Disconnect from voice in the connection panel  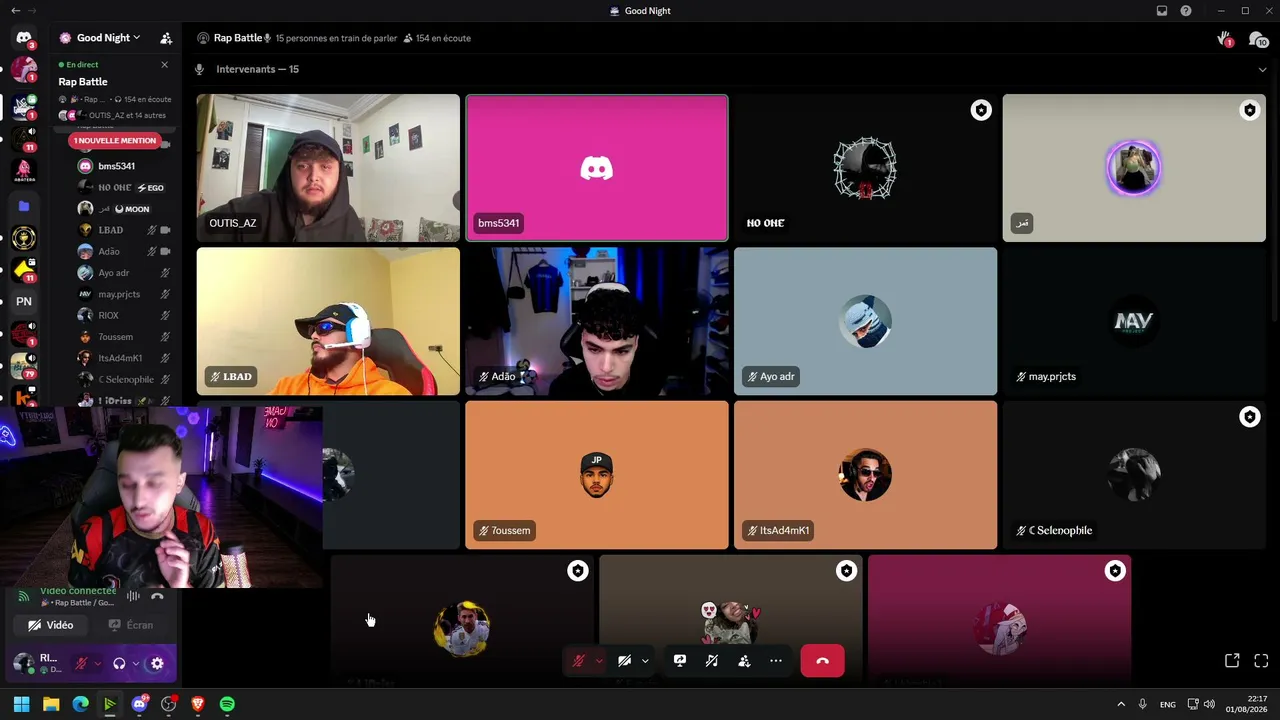pos(157,596)
